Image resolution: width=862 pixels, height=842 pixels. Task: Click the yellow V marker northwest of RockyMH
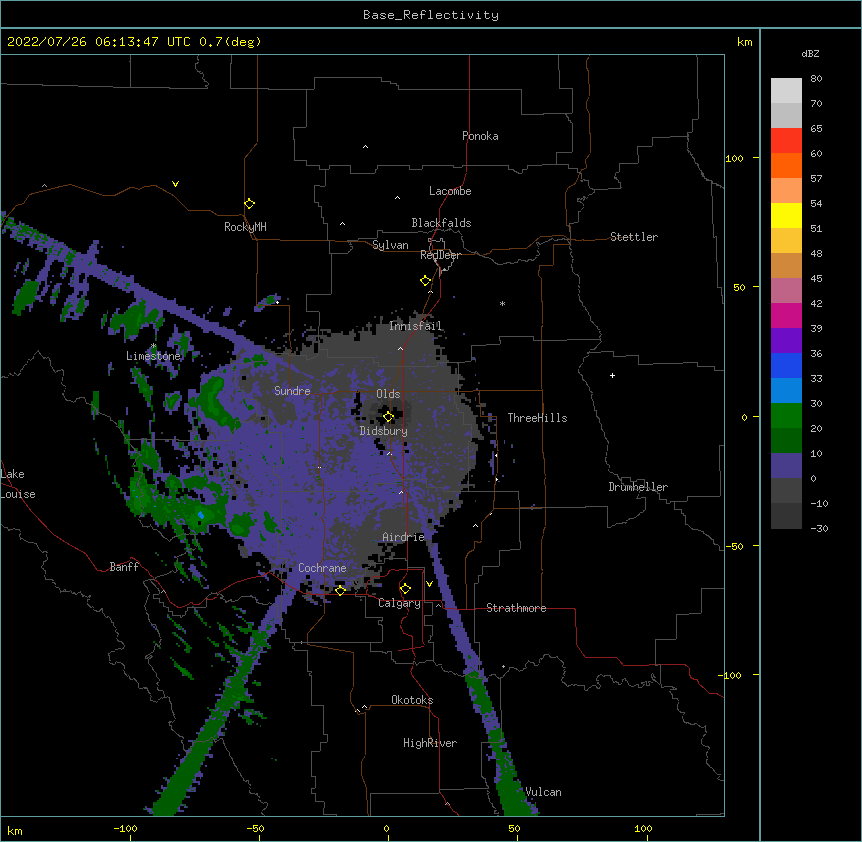point(175,184)
